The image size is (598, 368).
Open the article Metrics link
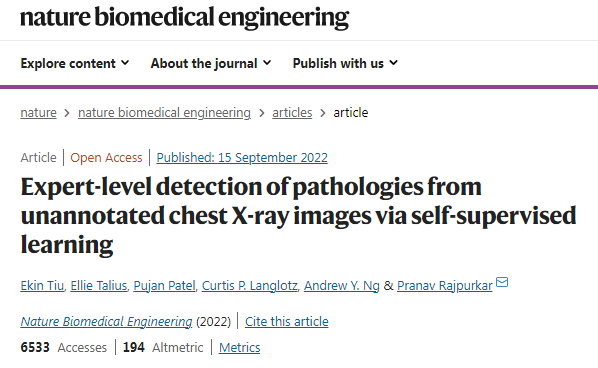coord(240,348)
